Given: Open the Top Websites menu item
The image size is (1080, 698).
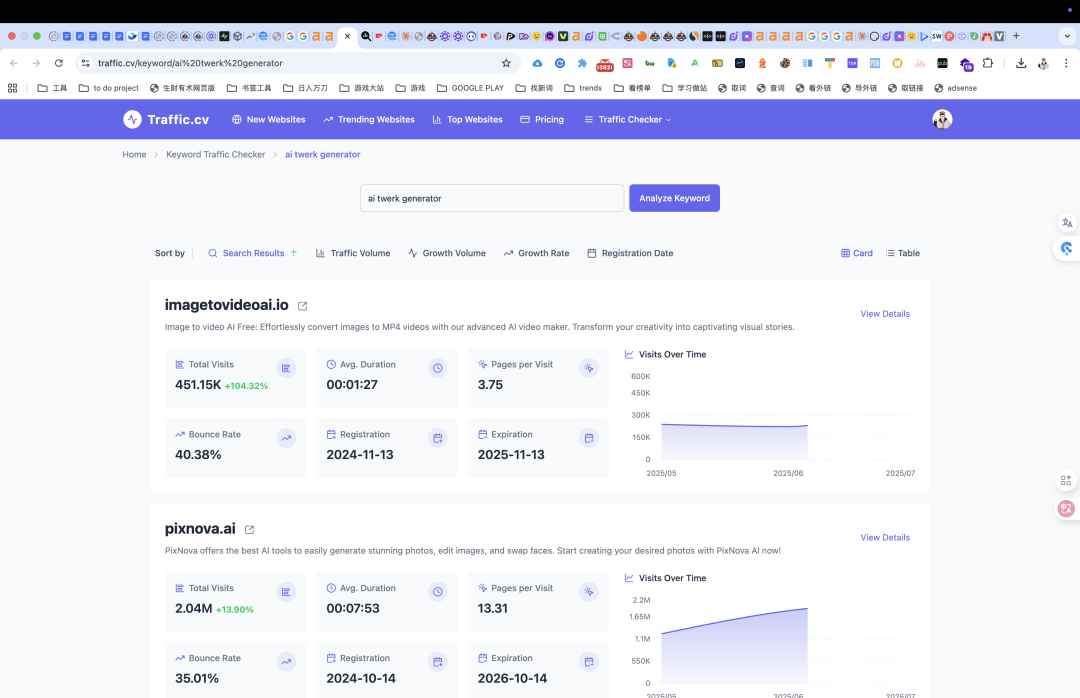Looking at the screenshot, I should (x=467, y=119).
